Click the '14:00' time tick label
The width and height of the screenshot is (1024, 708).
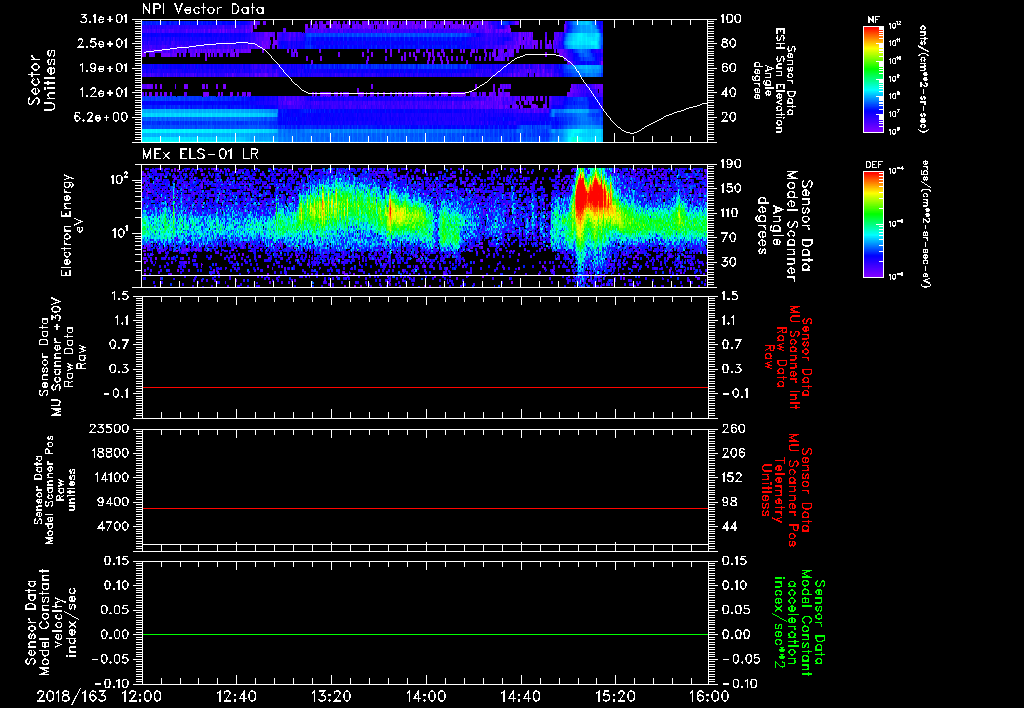(x=425, y=696)
